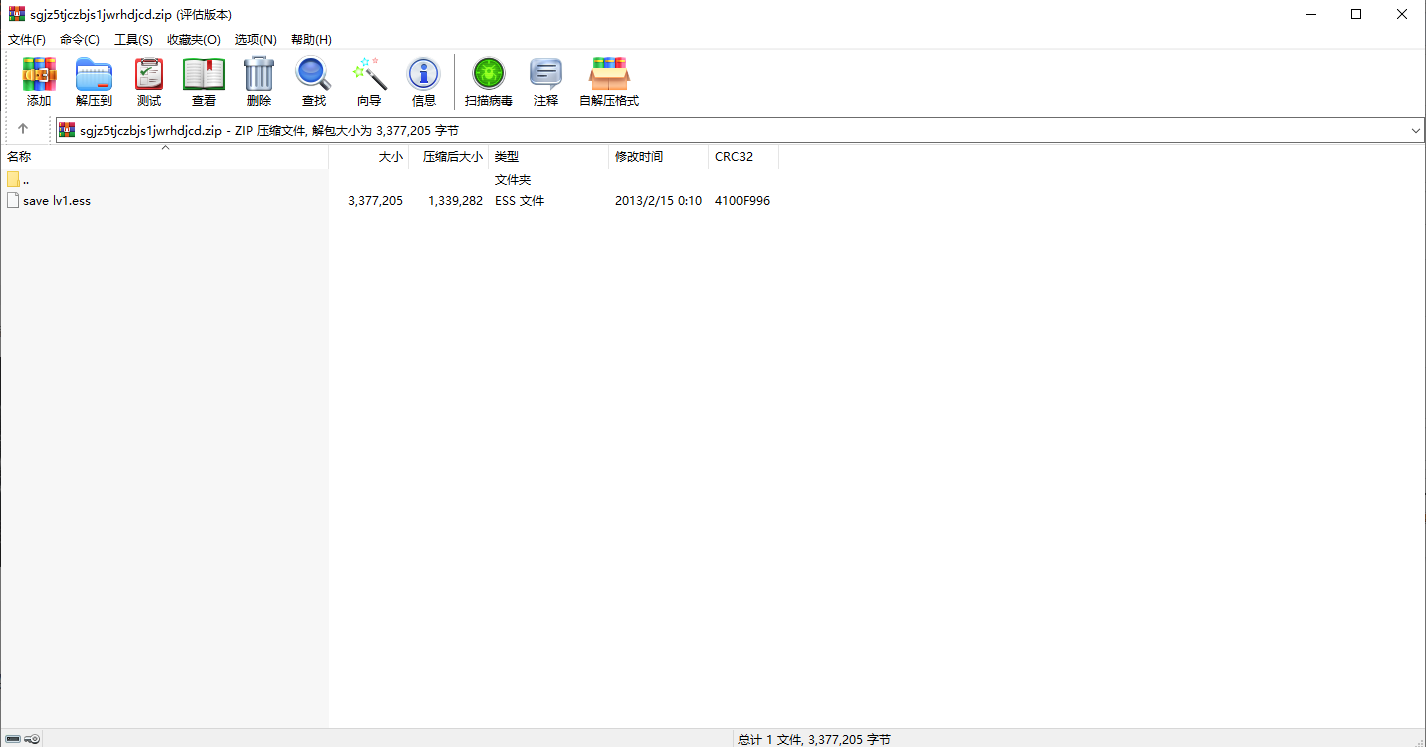Open the 工具(S) menu
The width and height of the screenshot is (1426, 747).
133,39
